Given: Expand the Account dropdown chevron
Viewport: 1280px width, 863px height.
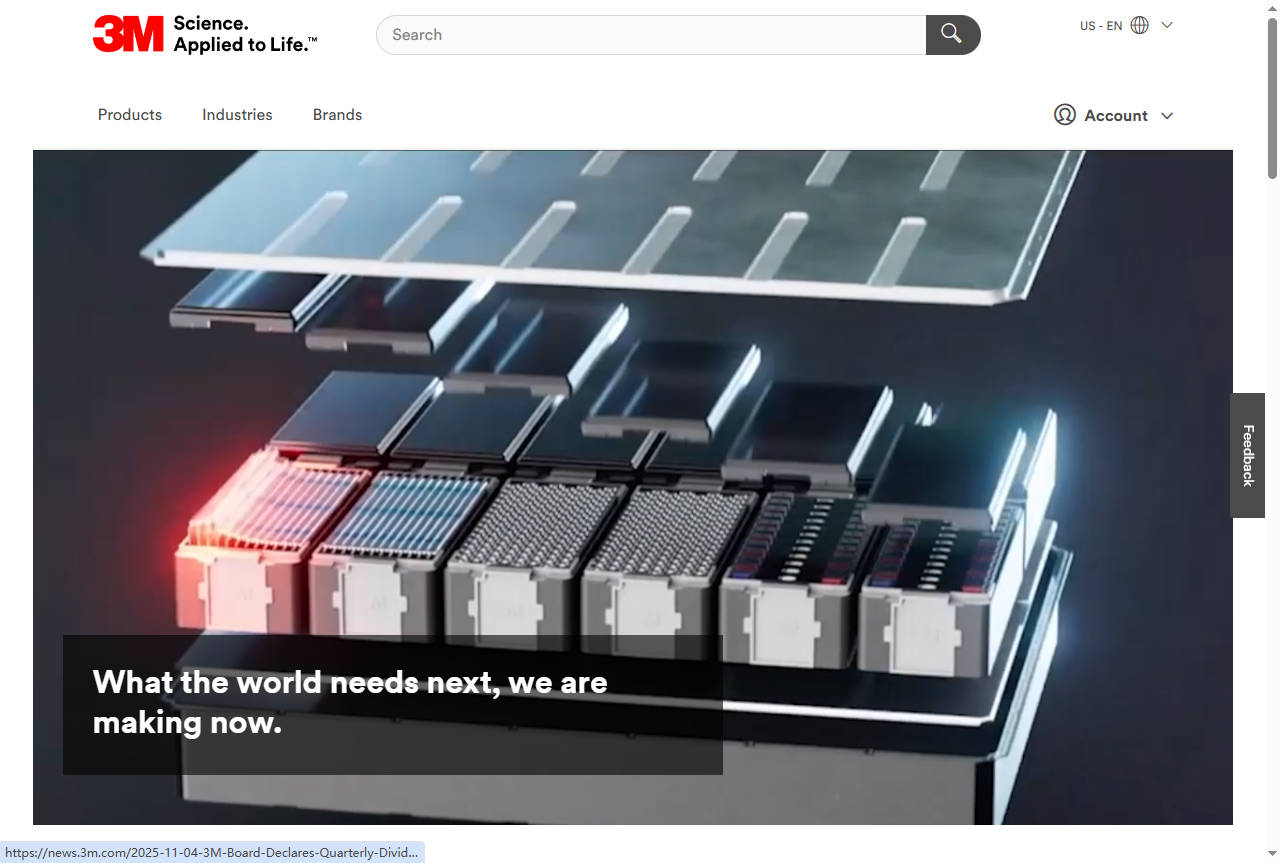Looking at the screenshot, I should pos(1166,116).
